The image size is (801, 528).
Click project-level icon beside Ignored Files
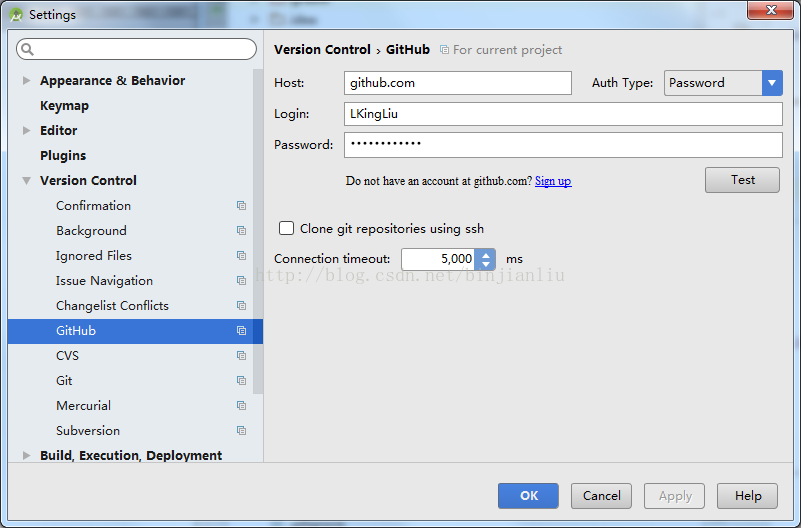click(x=242, y=255)
